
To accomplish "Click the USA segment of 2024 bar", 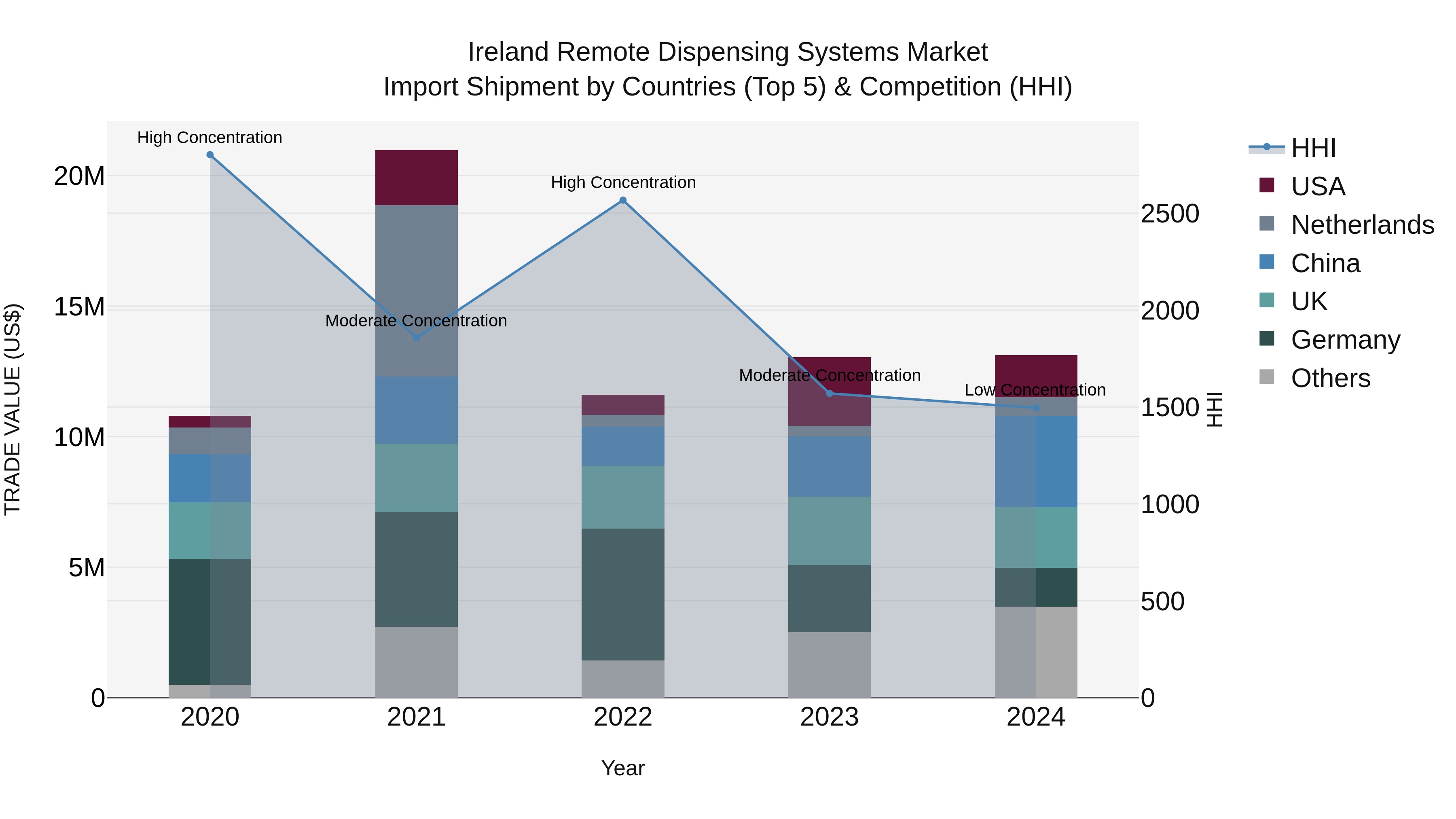I will point(1036,377).
